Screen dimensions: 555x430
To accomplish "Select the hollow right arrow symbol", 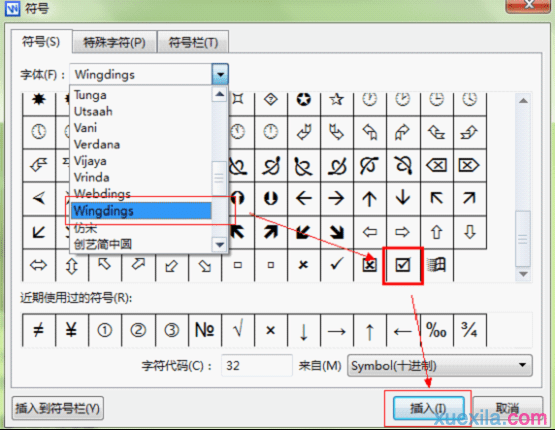I will click(402, 233).
